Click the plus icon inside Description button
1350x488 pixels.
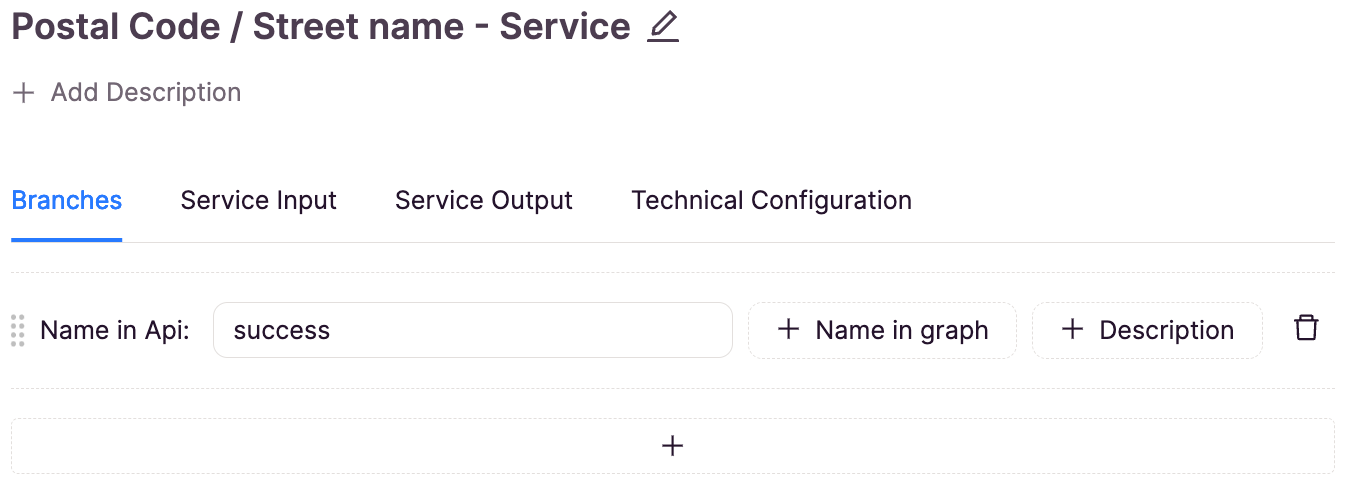[x=1073, y=330]
